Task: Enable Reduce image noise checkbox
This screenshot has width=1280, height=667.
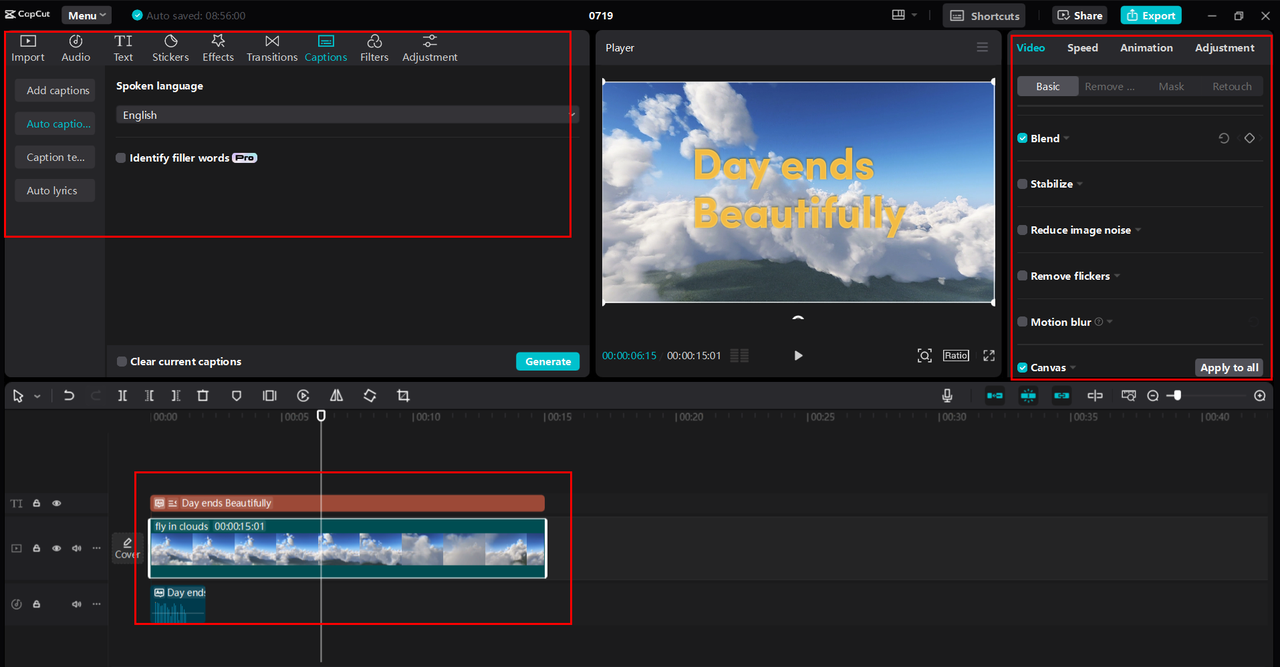Action: (x=1022, y=230)
